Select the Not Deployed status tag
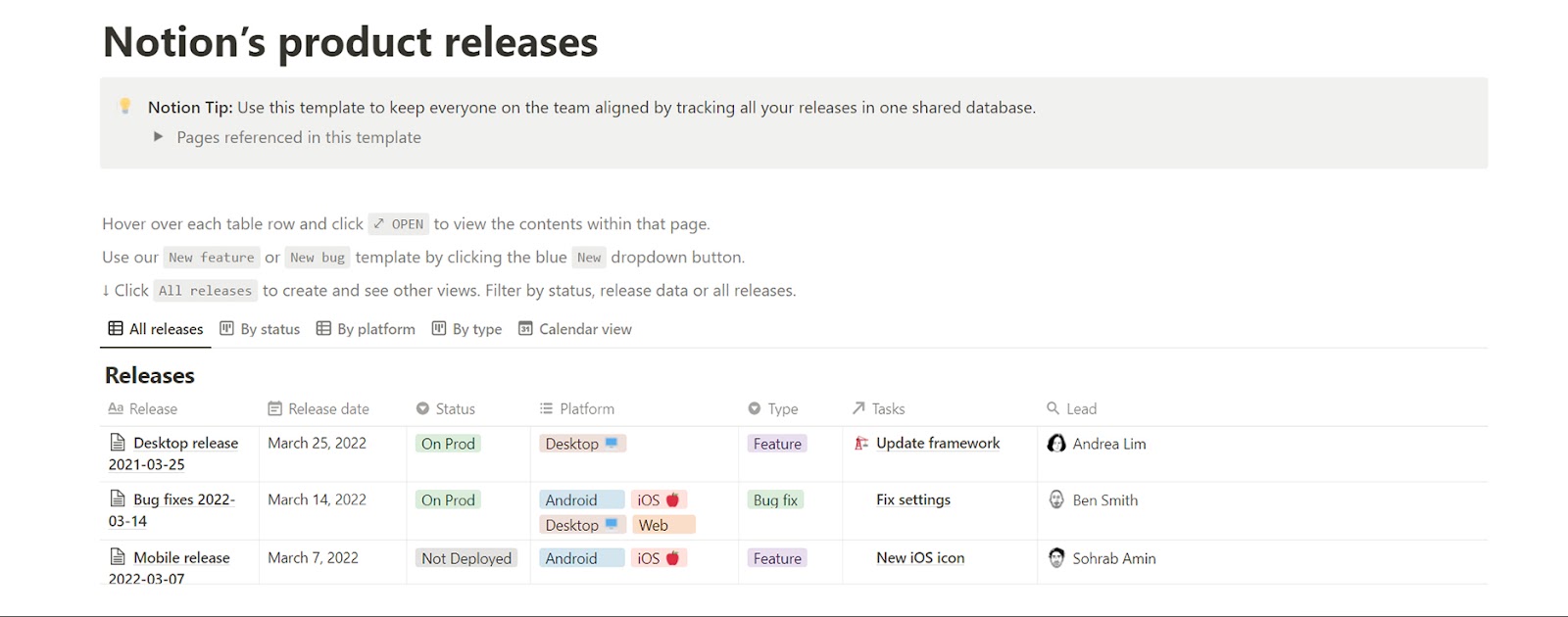Image resolution: width=1568 pixels, height=617 pixels. pyautogui.click(x=466, y=558)
